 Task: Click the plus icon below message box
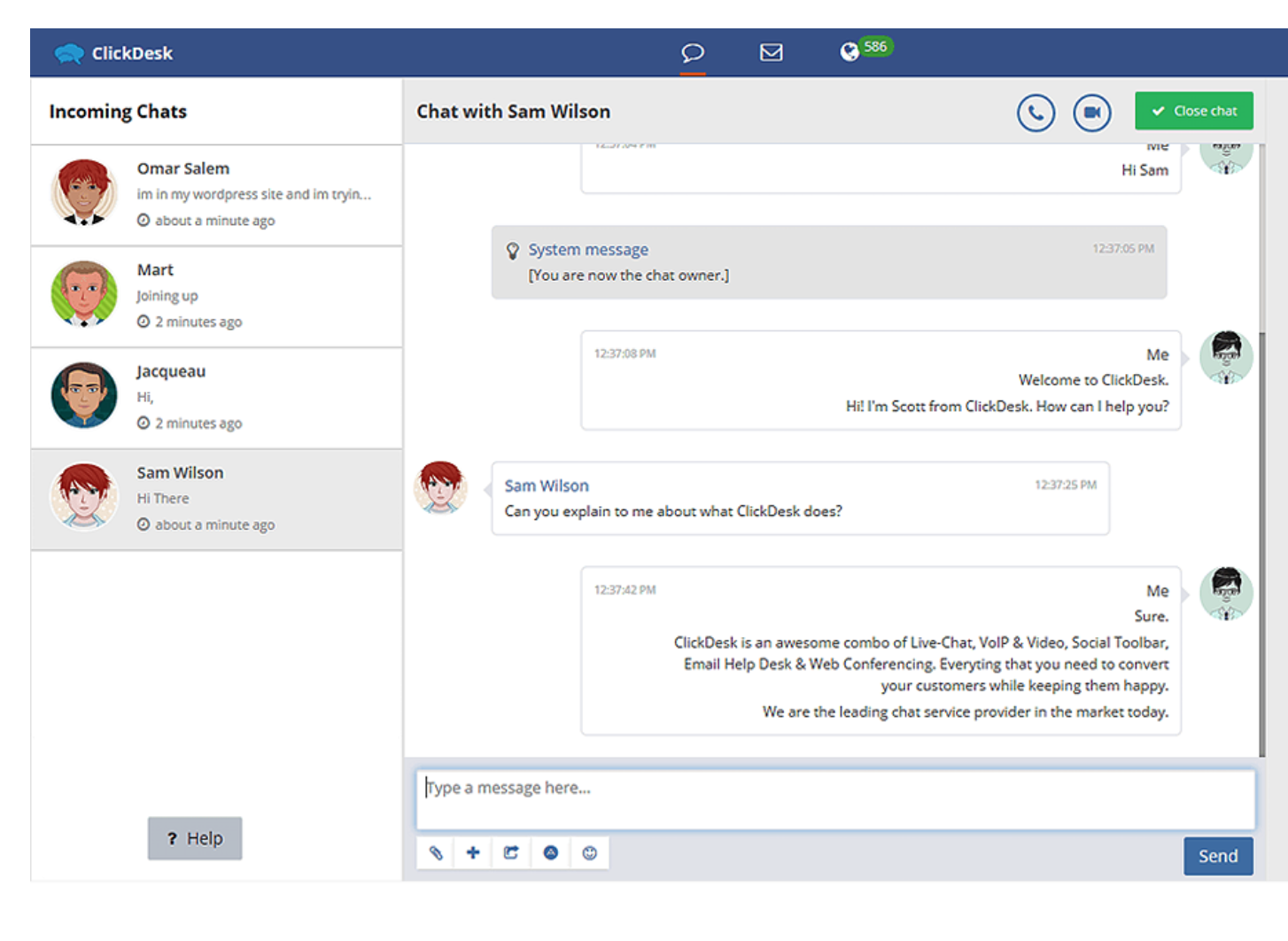pyautogui.click(x=473, y=852)
